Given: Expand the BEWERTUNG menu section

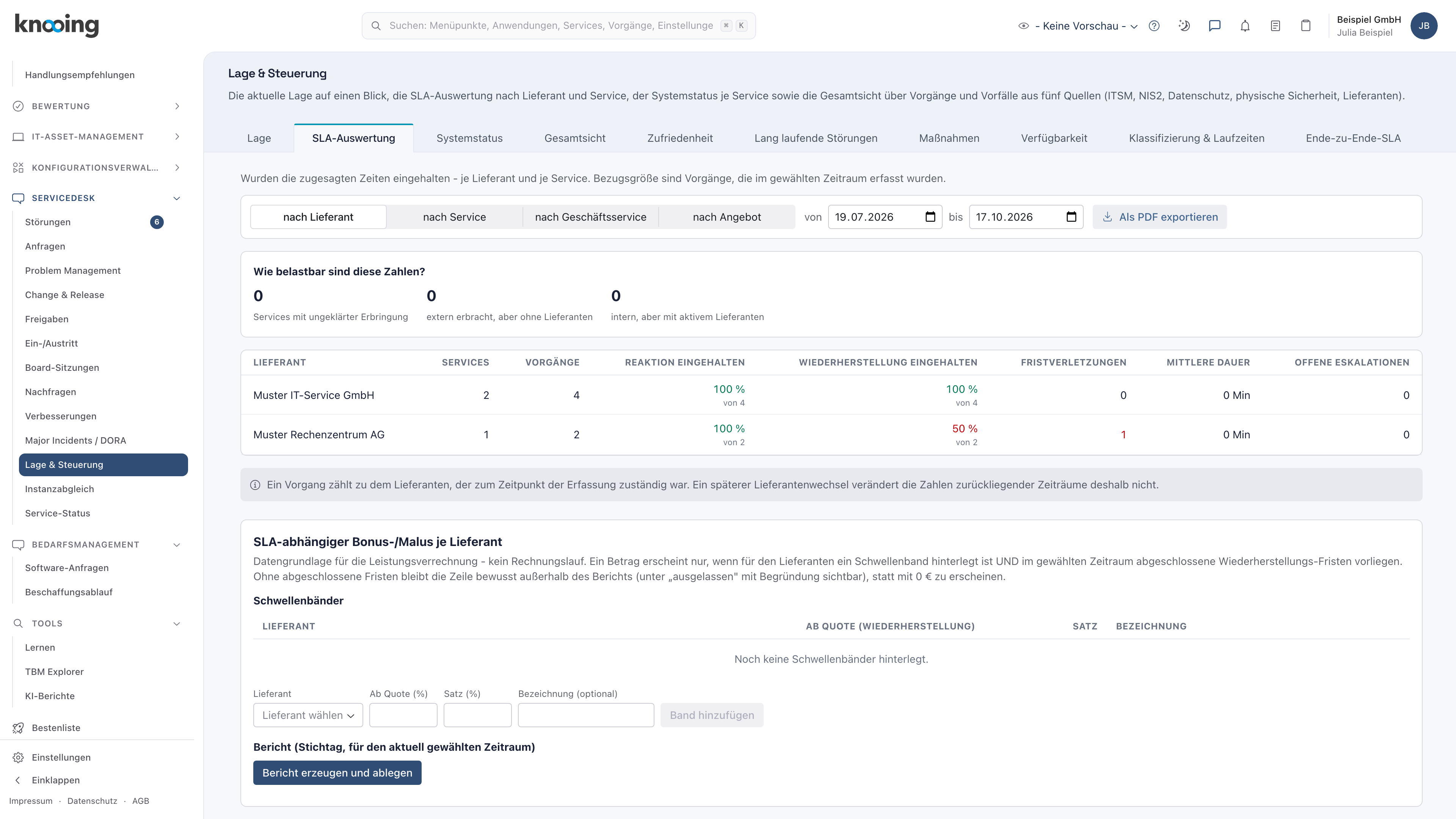Looking at the screenshot, I should pos(97,106).
